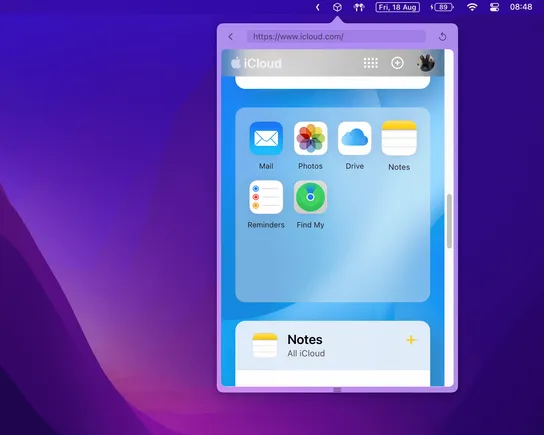The height and width of the screenshot is (435, 544).
Task: Open the Control Center toggles menu
Action: (494, 7)
